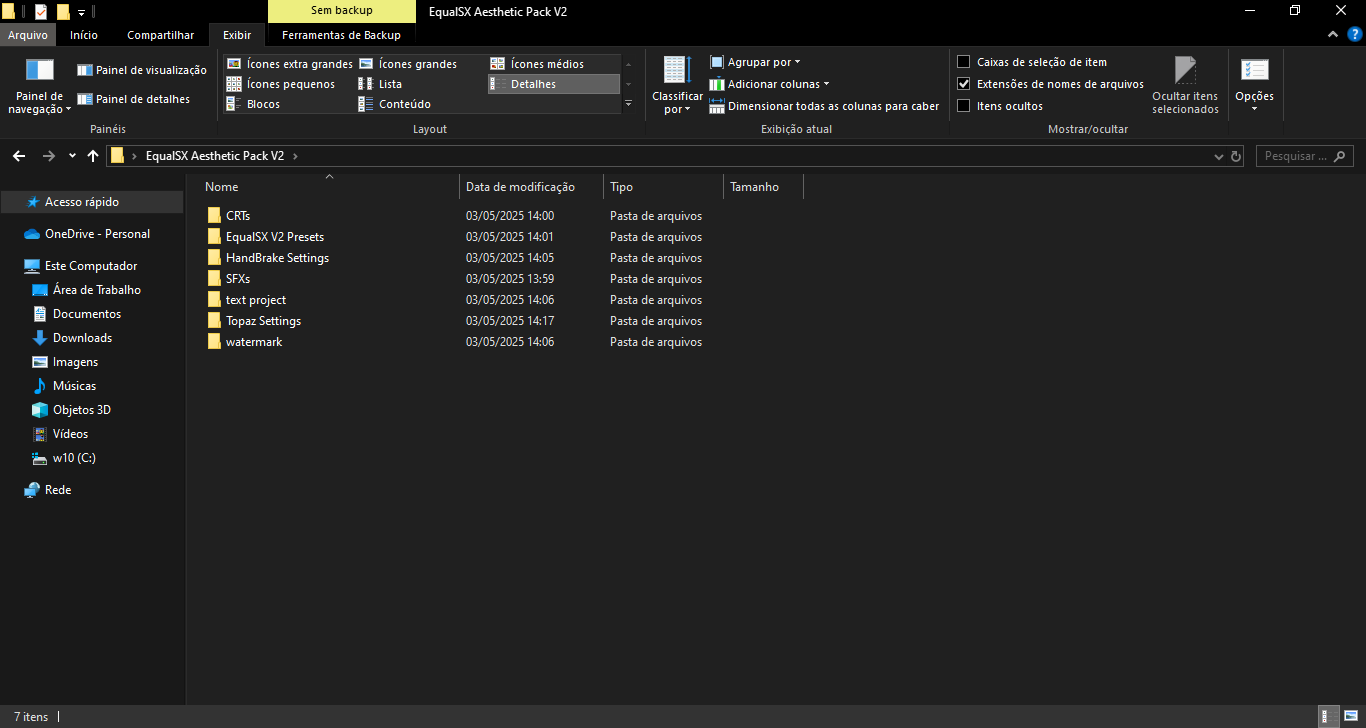The image size is (1366, 728).
Task: Click Ocultar itens selecionados button
Action: click(1185, 86)
